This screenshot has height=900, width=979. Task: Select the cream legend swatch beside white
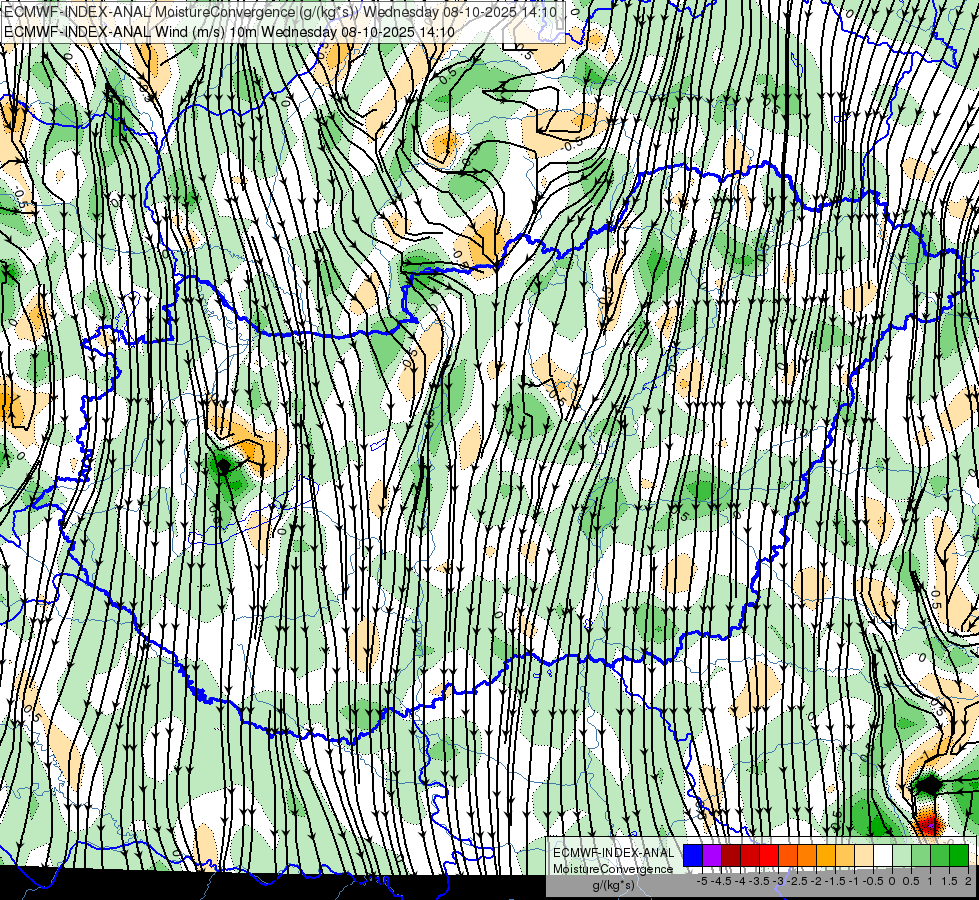coord(864,856)
